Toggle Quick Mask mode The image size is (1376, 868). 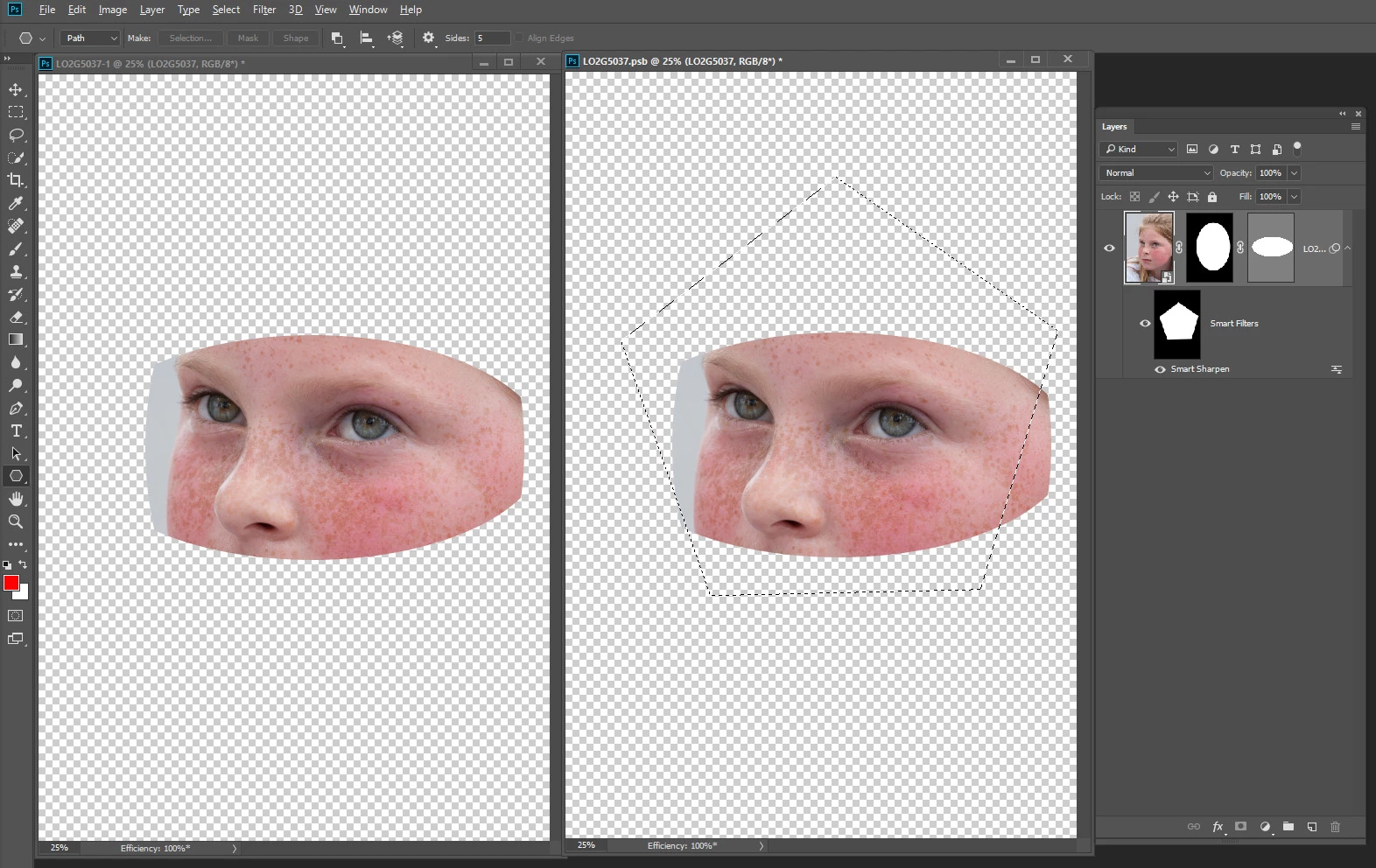click(16, 616)
